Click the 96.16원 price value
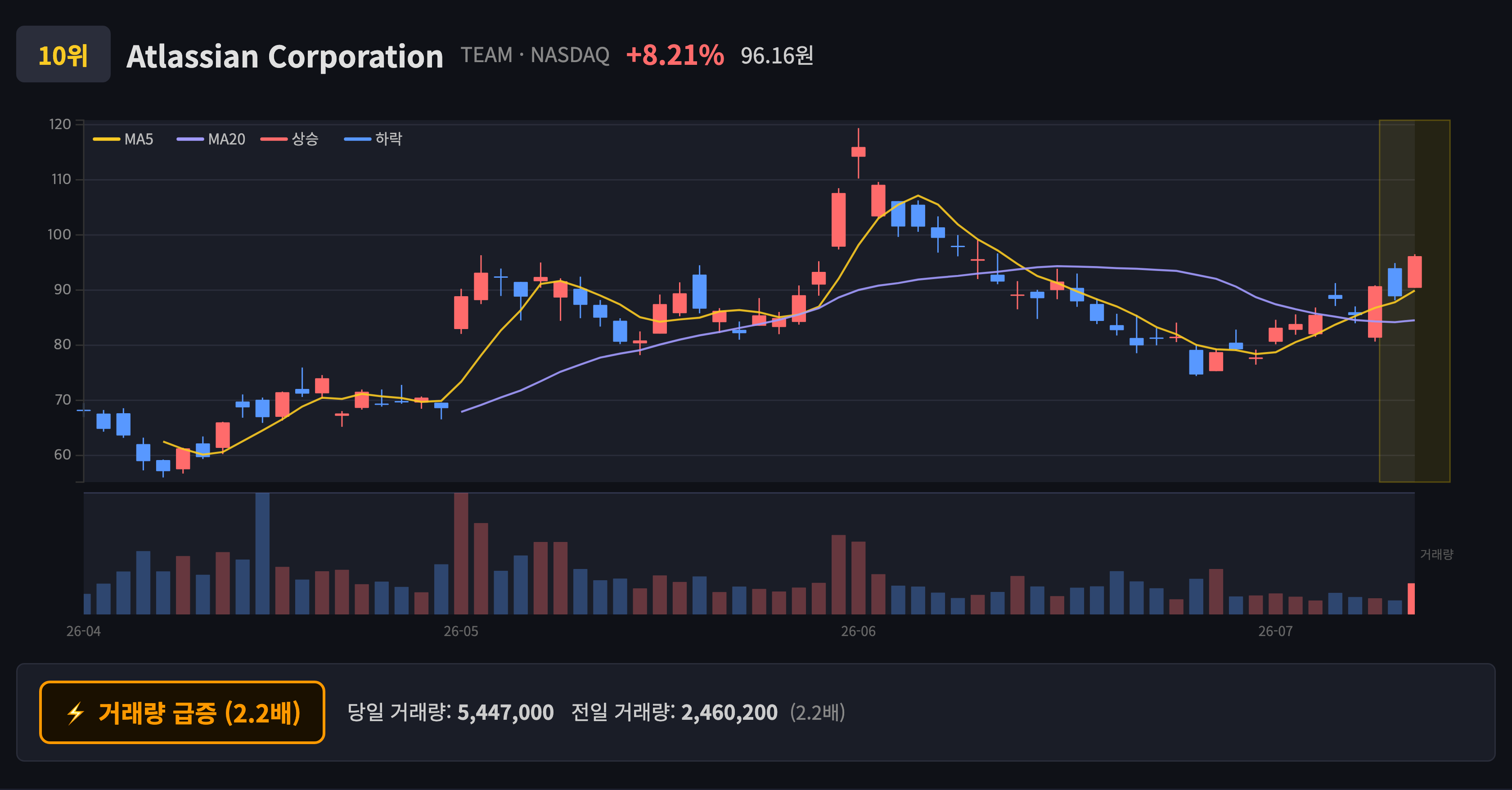 pos(777,56)
